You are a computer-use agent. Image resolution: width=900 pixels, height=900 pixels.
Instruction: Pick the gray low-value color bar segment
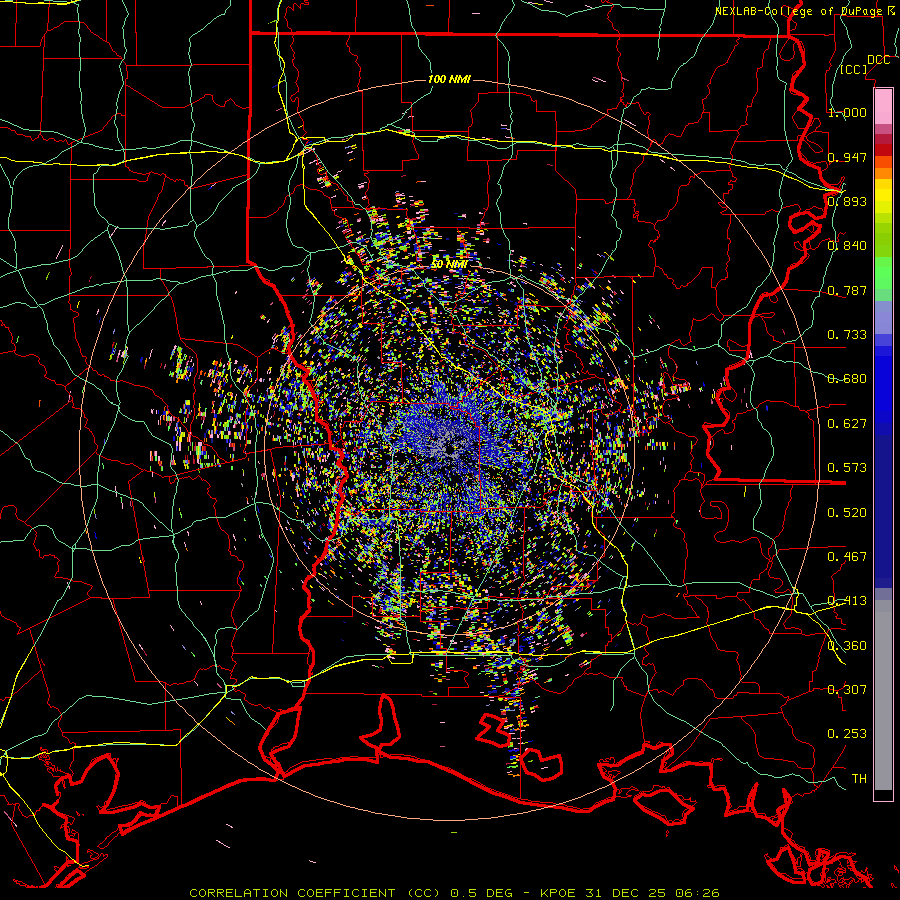tap(883, 695)
